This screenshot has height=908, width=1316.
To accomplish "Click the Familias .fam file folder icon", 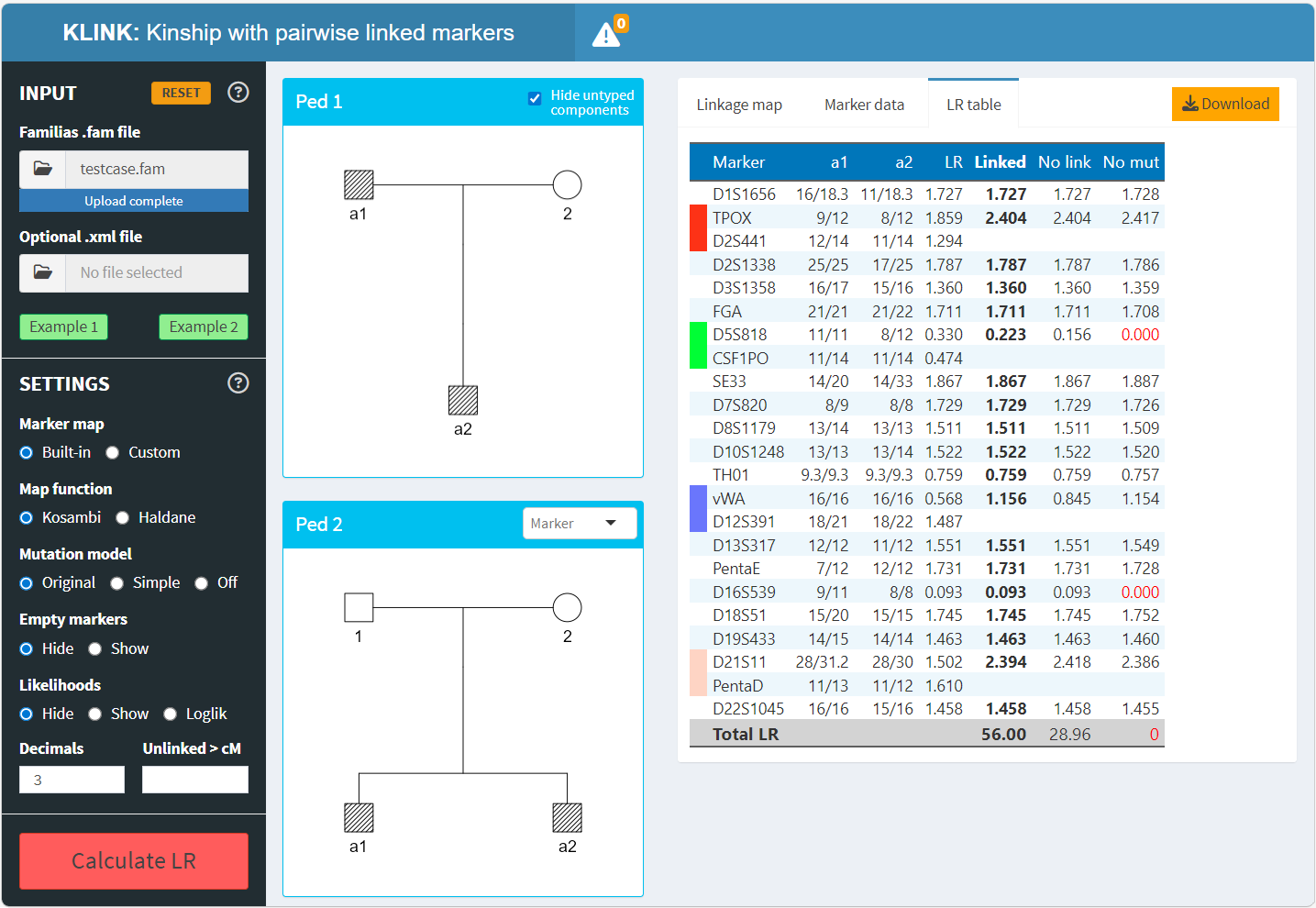I will (x=43, y=170).
